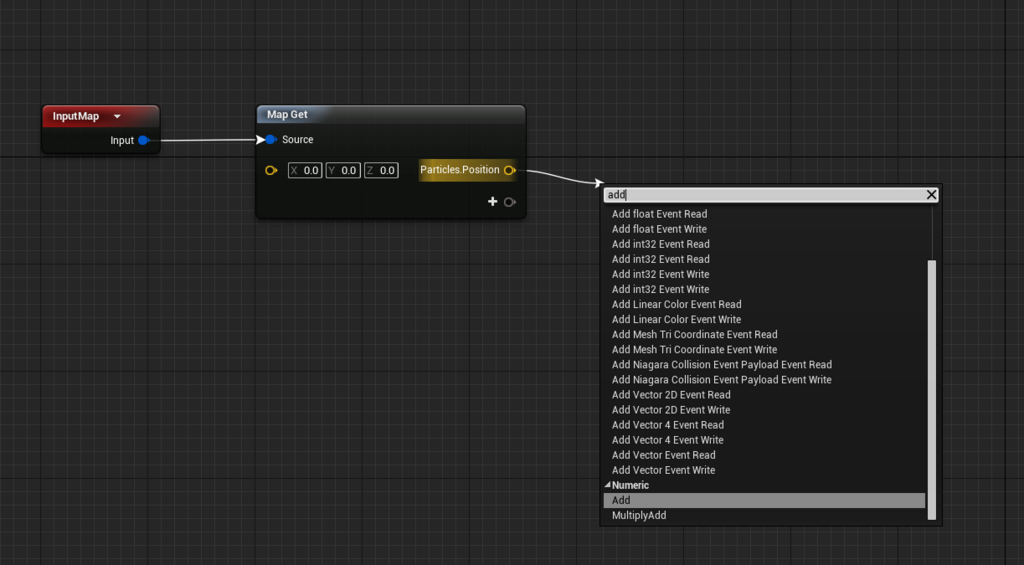Edit the Y value field on Map Get

343,170
